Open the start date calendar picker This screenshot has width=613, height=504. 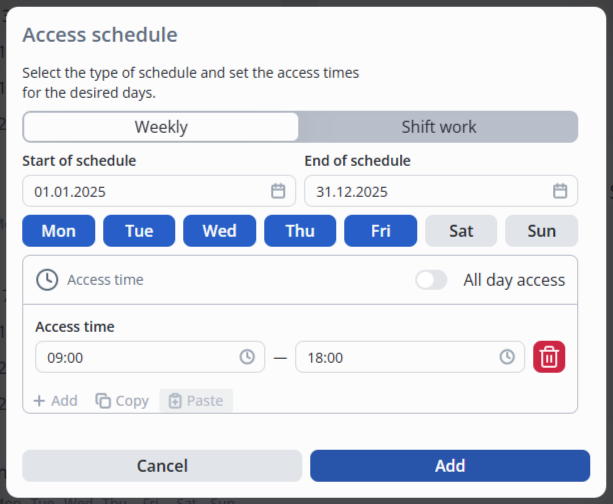click(x=278, y=191)
